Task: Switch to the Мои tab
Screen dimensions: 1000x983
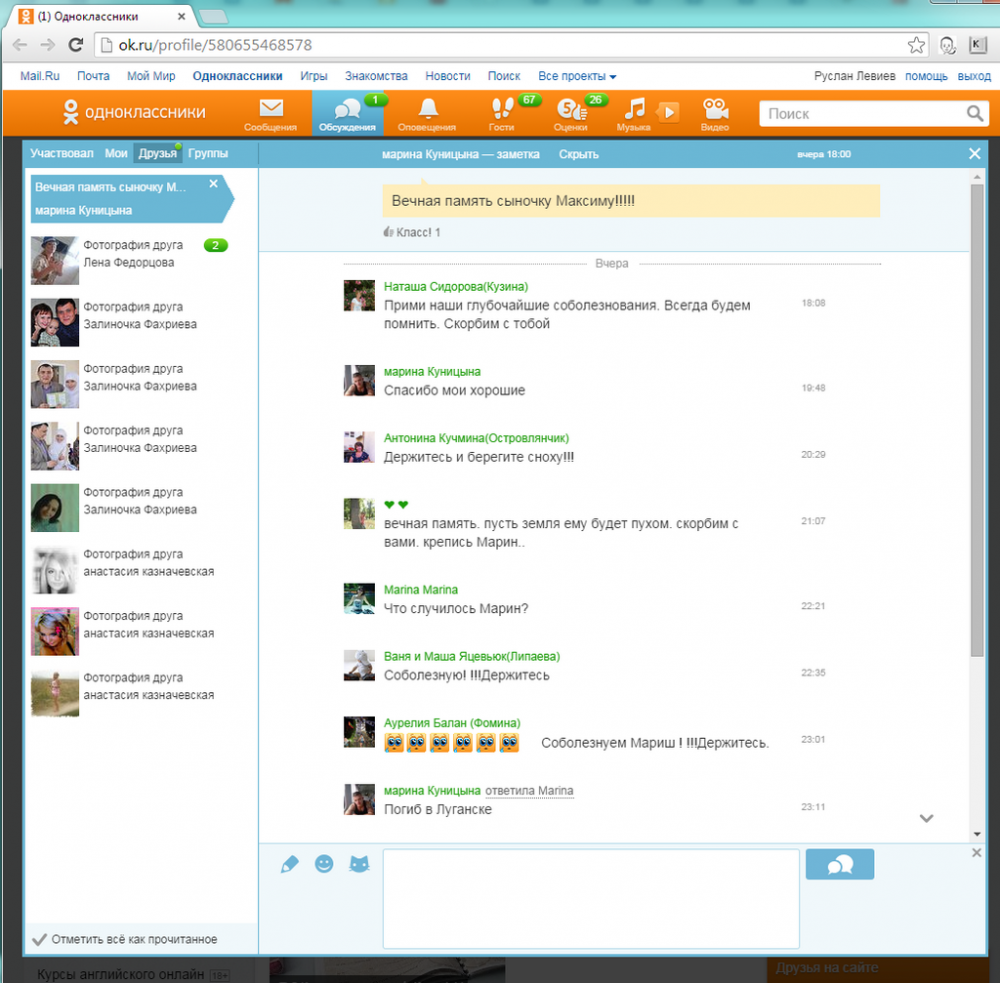Action: (116, 153)
